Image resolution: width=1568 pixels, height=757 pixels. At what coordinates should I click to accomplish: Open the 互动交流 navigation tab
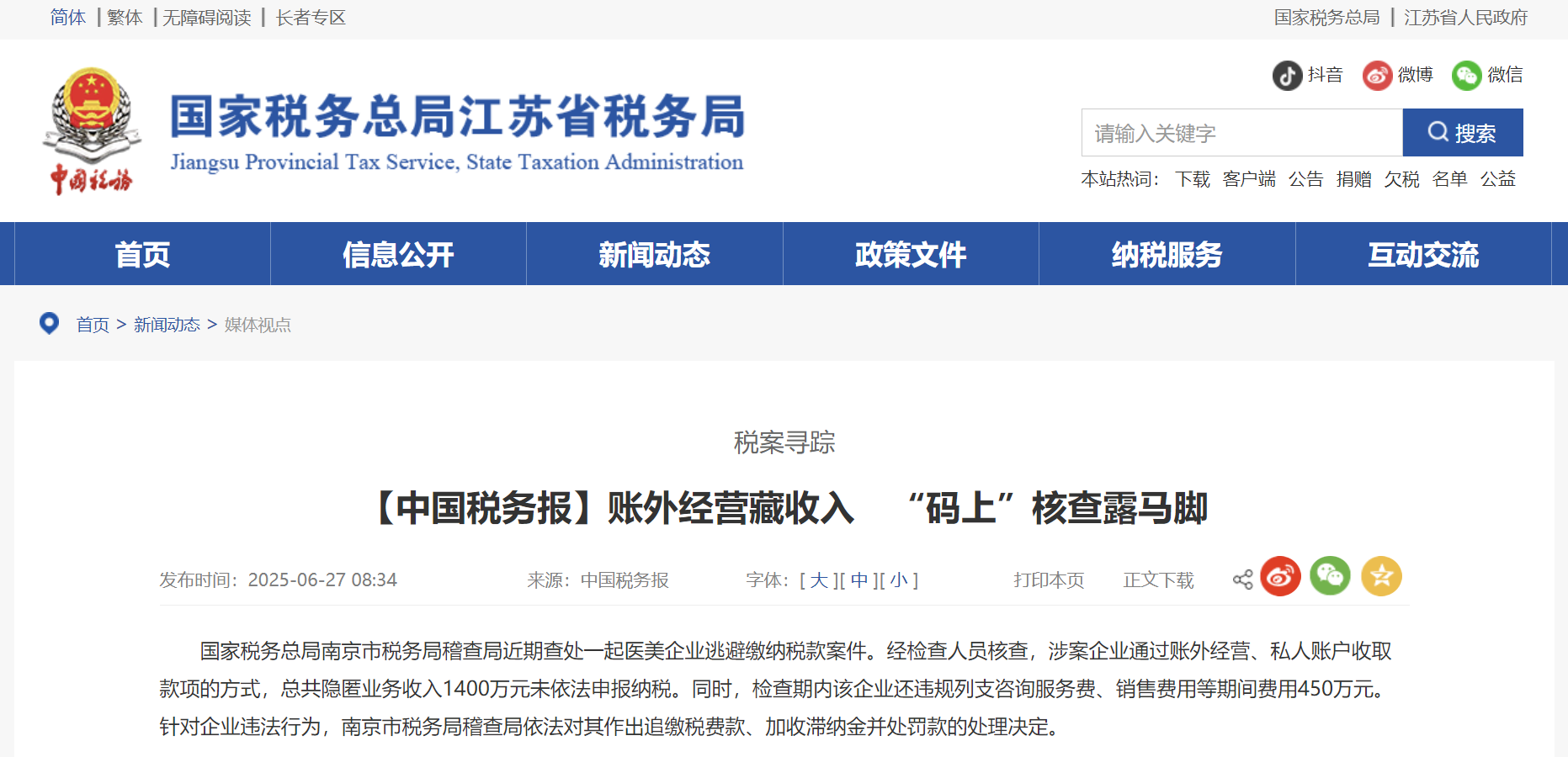click(1423, 254)
